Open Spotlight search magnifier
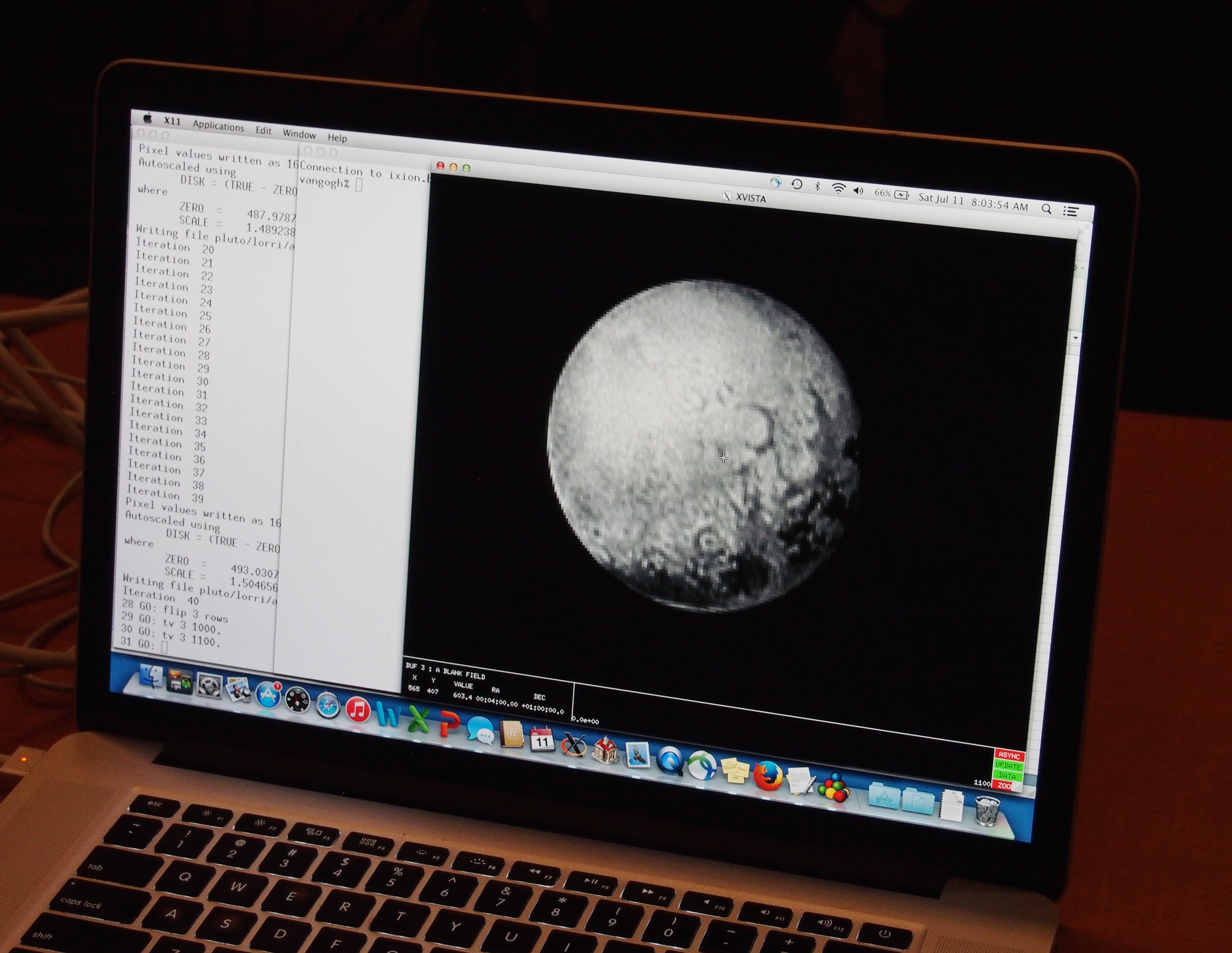This screenshot has width=1232, height=953. point(1046,209)
